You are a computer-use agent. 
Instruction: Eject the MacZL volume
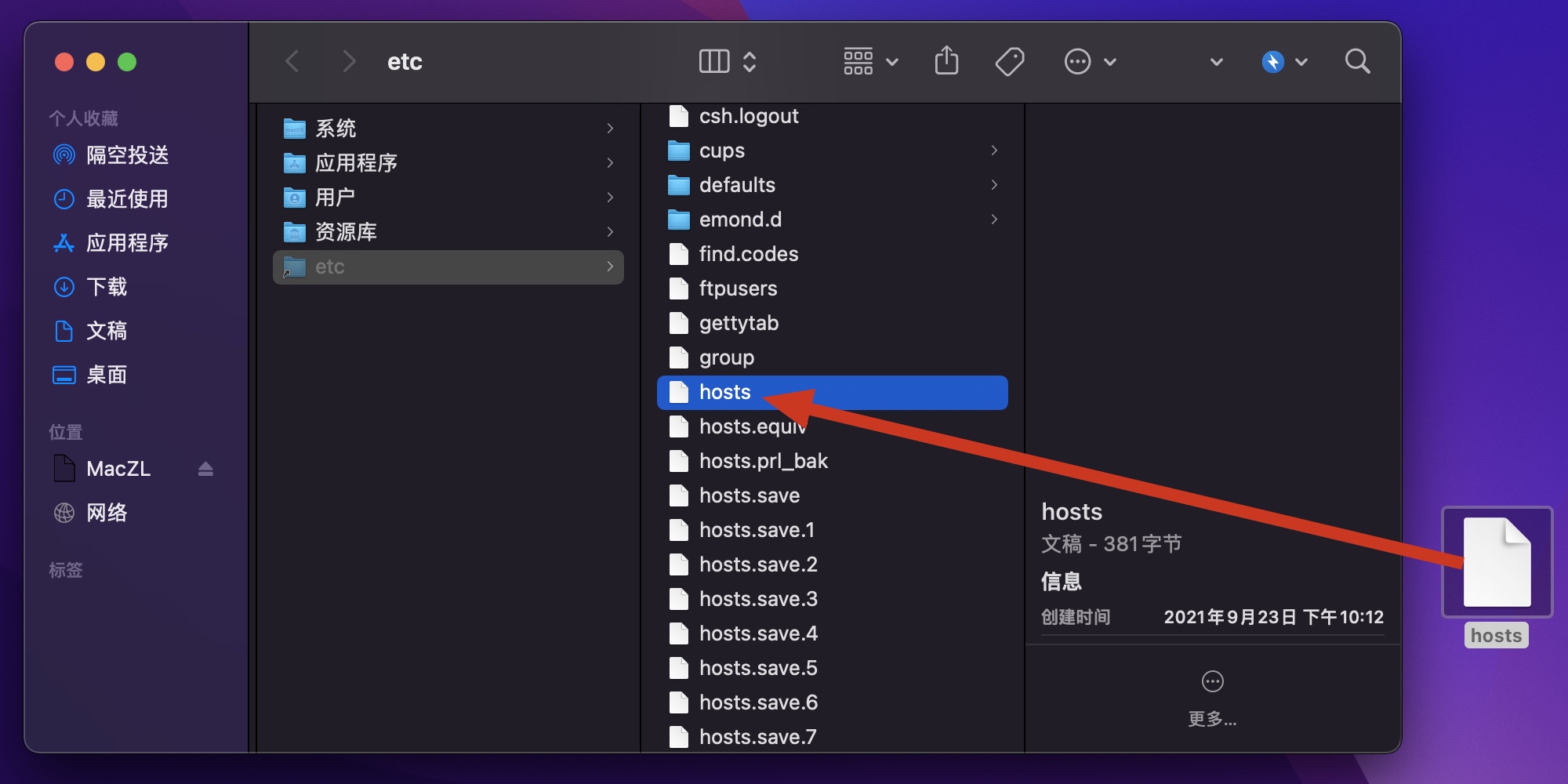pos(205,469)
